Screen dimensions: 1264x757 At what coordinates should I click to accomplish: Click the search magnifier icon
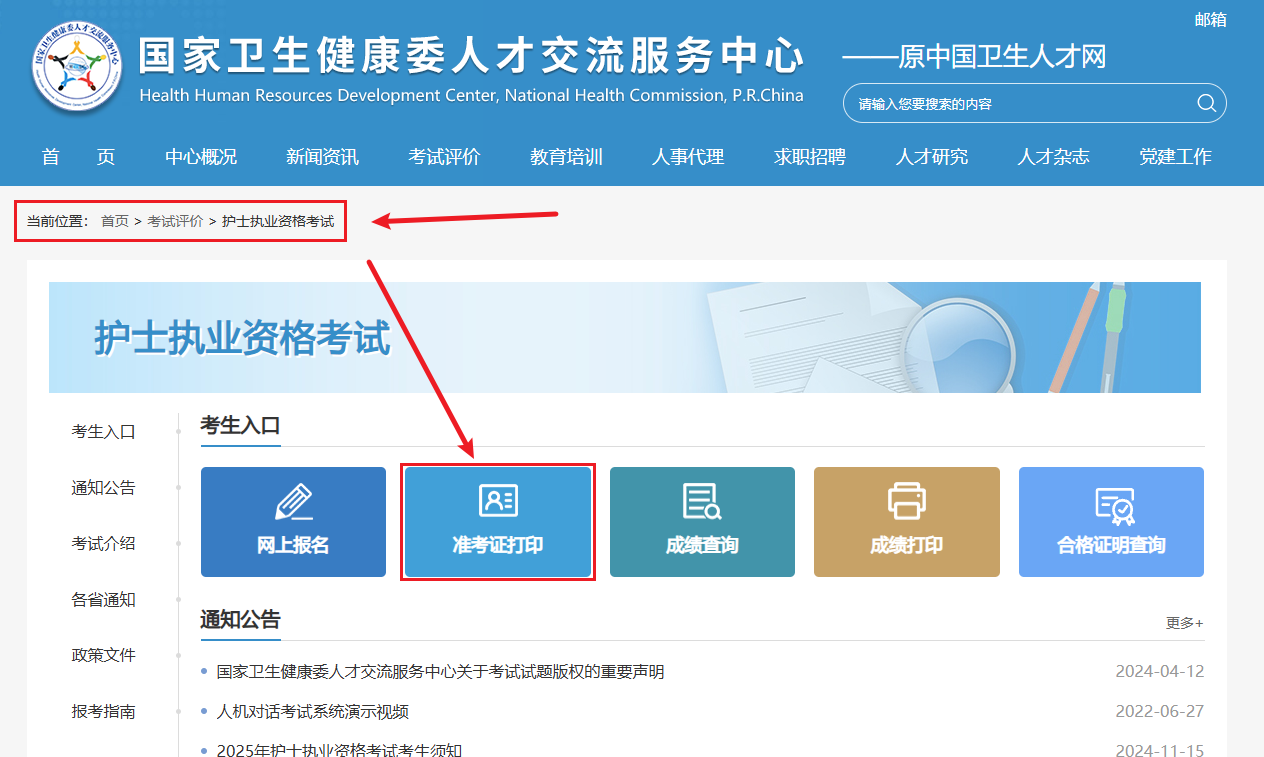1206,103
